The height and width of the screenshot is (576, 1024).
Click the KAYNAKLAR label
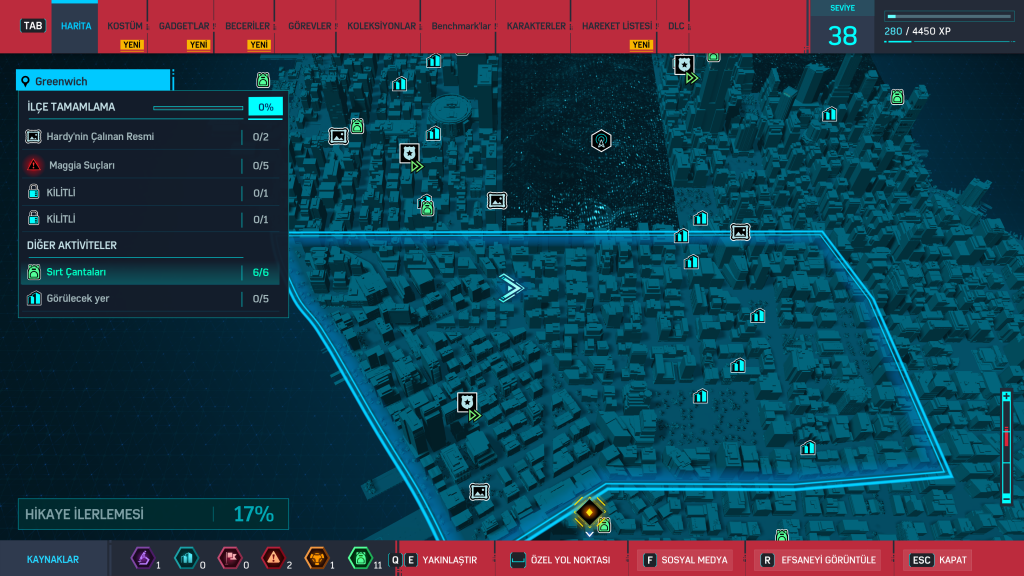[x=53, y=560]
